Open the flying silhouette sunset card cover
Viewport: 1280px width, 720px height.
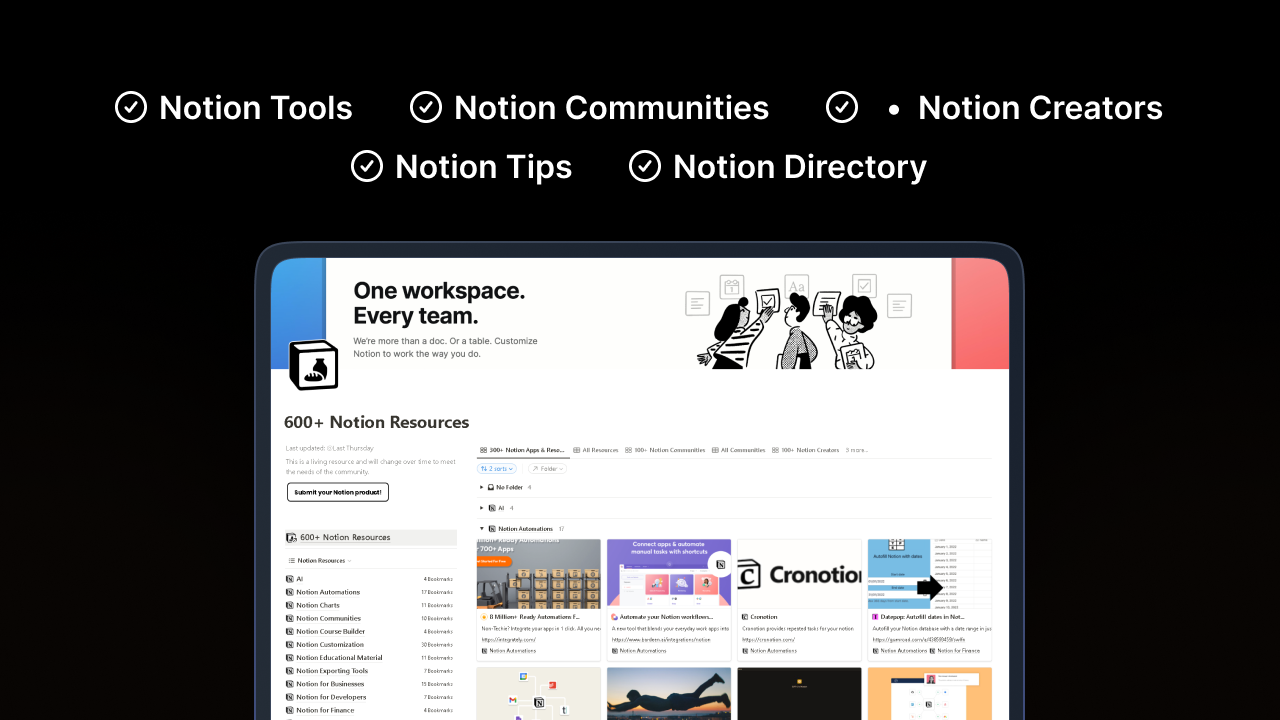pos(669,693)
